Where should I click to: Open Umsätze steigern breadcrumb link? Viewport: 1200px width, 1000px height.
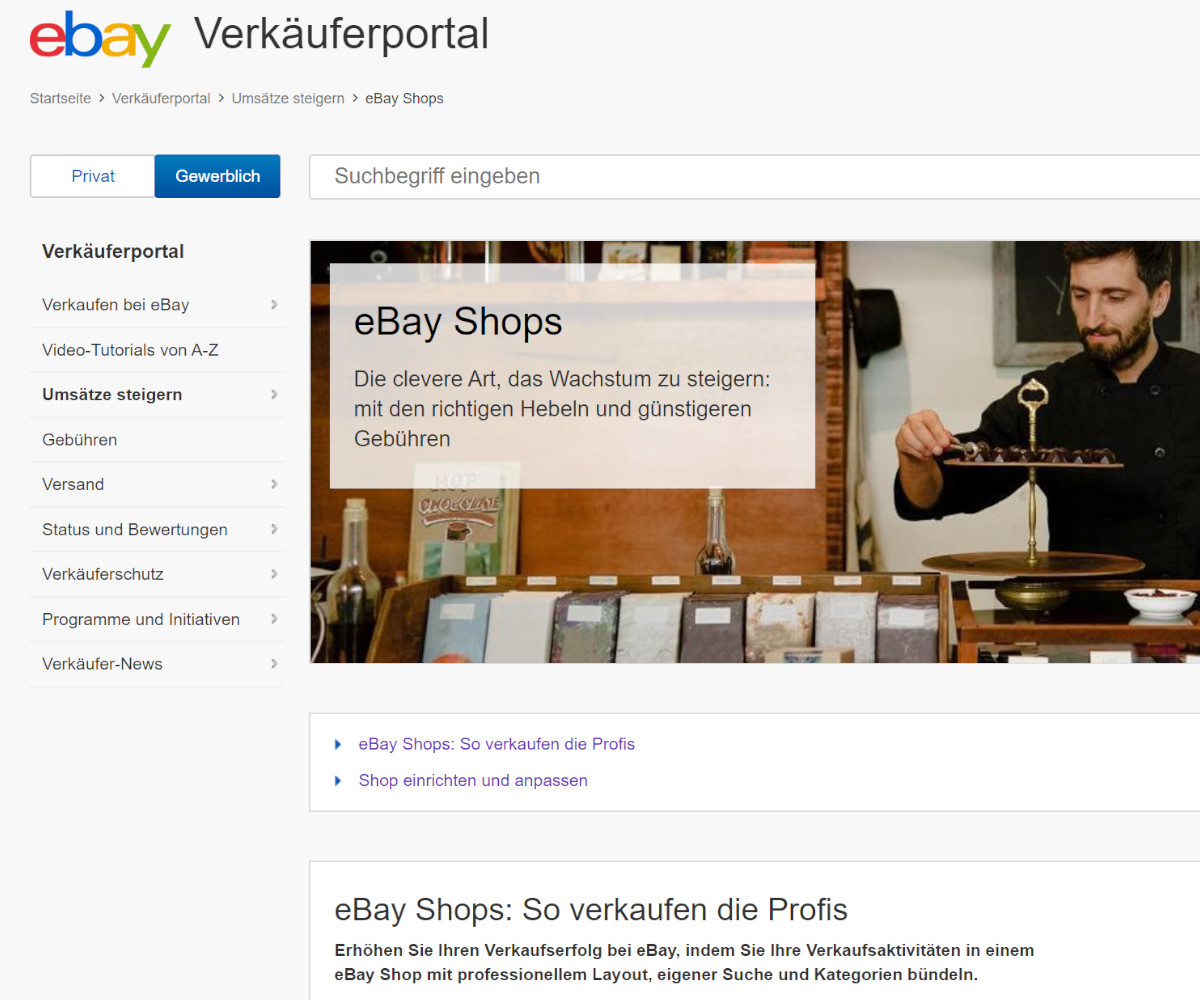(288, 98)
